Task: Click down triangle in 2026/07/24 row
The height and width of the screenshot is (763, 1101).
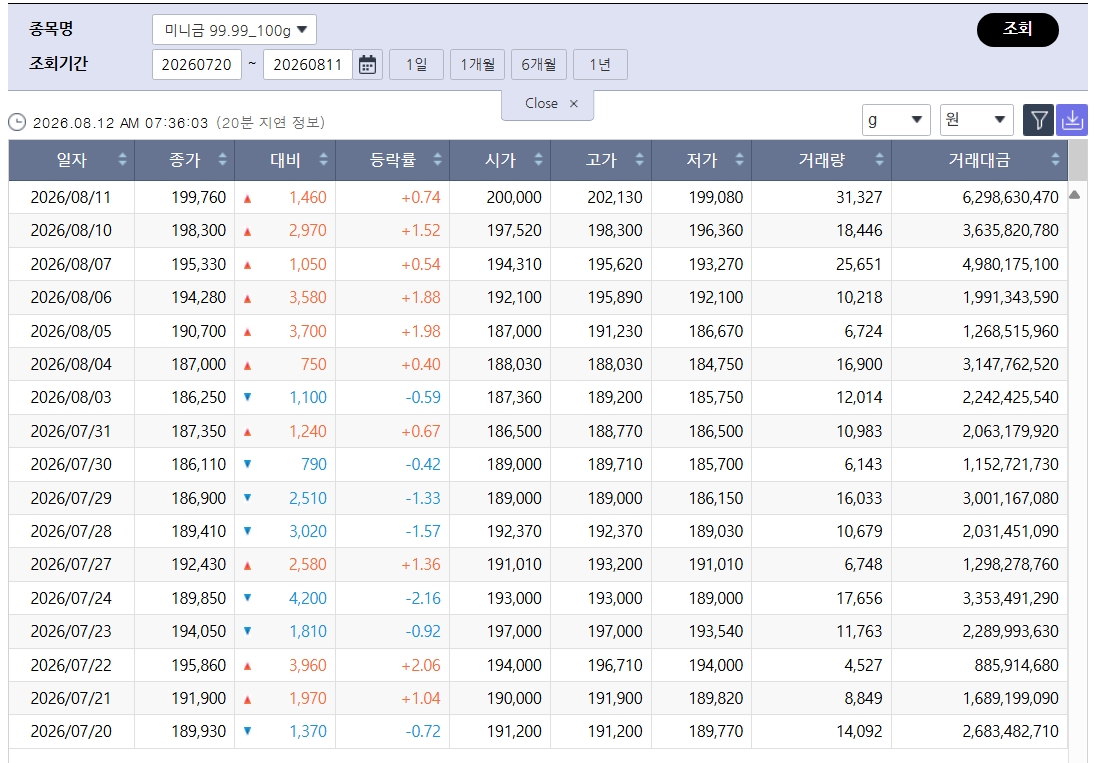Action: (x=247, y=598)
